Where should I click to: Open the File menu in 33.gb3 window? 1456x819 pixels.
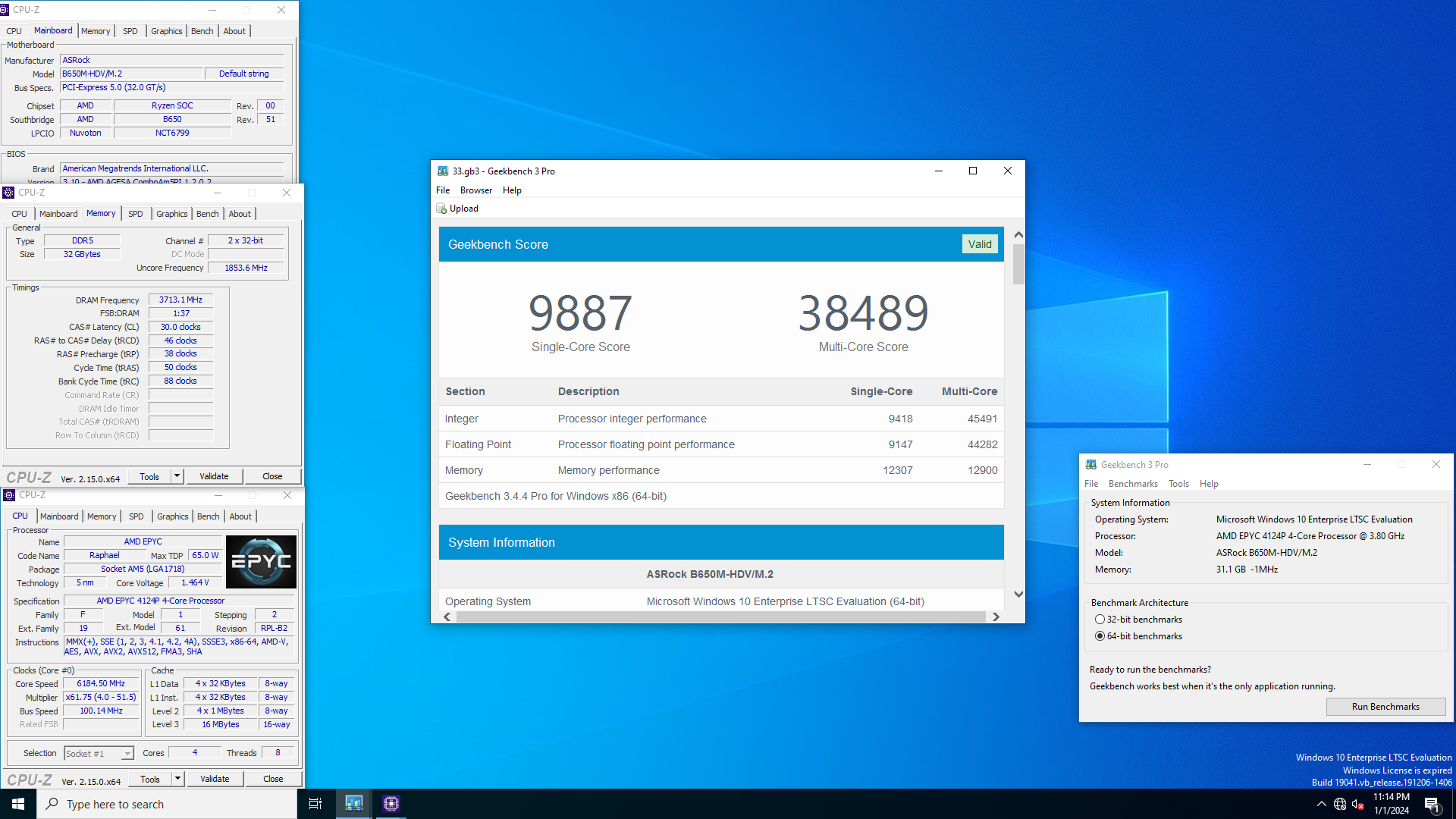coord(443,190)
